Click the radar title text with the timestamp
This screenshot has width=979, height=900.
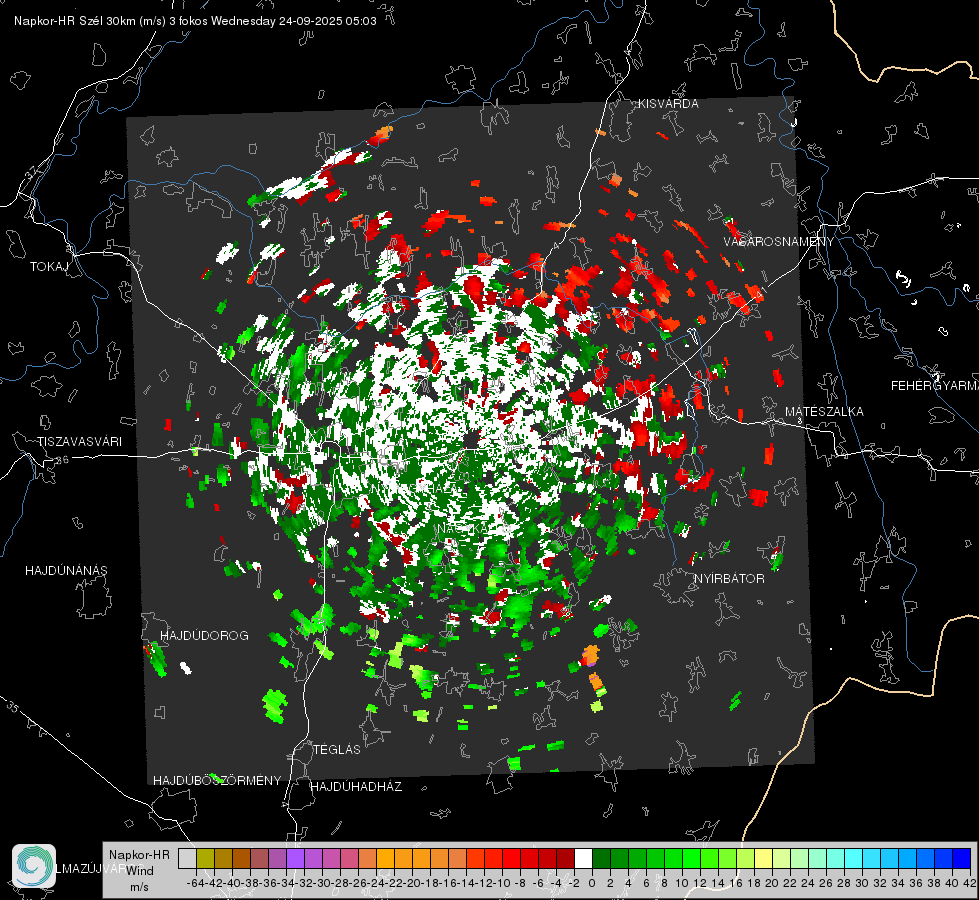195,21
